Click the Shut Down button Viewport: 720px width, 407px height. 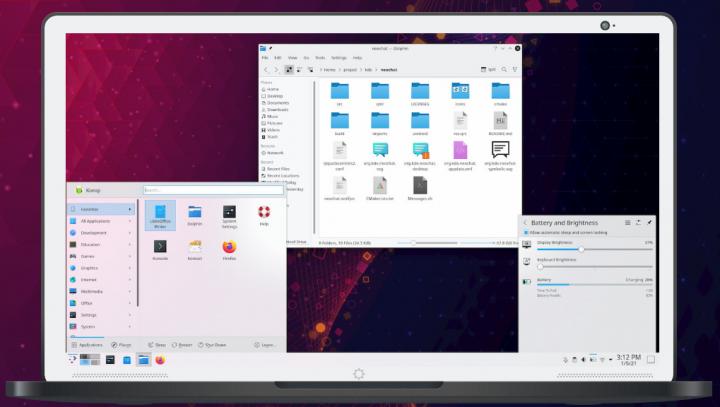tap(213, 344)
